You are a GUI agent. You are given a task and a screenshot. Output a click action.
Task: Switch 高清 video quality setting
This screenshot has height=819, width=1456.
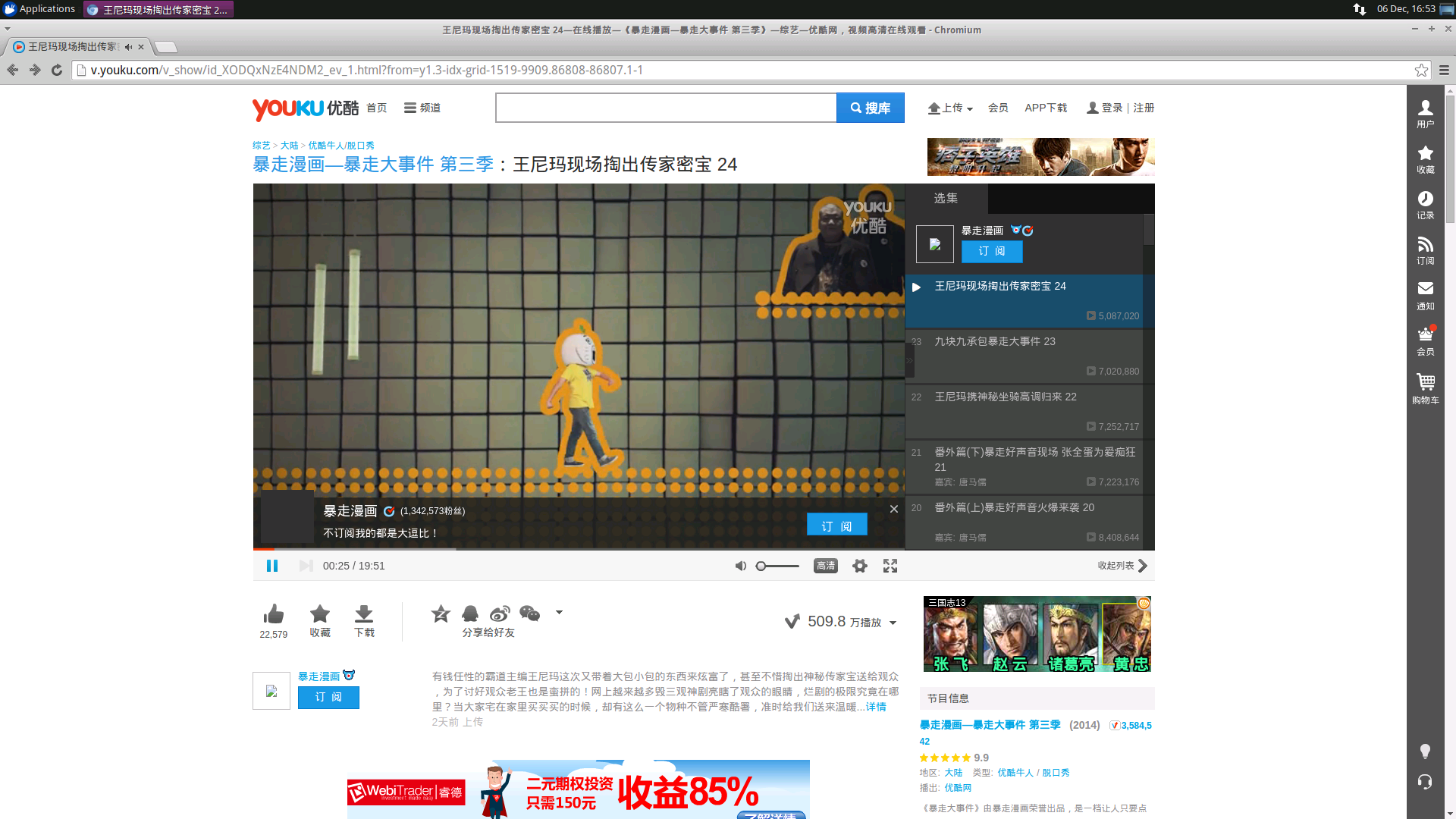826,566
